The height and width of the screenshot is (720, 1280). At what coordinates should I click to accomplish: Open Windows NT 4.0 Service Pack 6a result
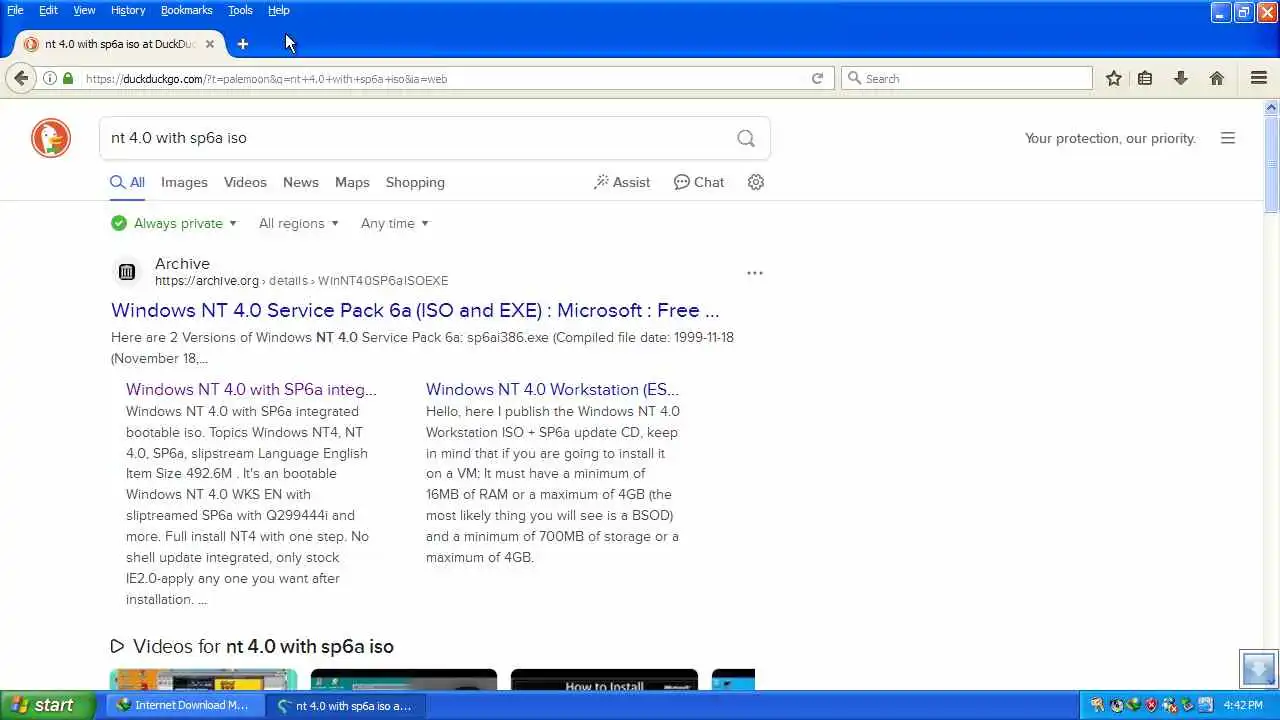[x=415, y=310]
